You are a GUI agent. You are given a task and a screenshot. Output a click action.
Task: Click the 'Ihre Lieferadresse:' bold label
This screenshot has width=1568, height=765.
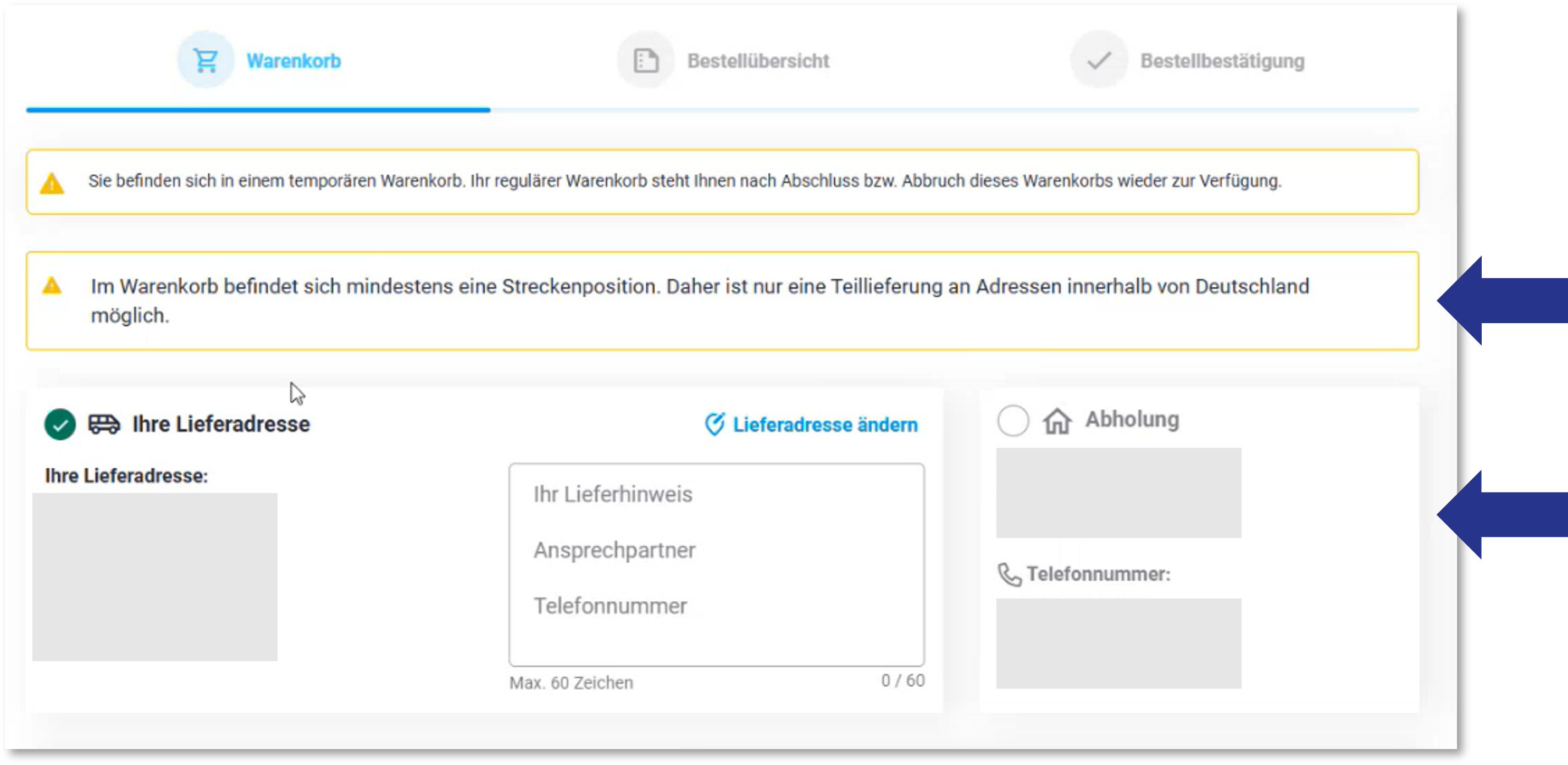coord(126,475)
